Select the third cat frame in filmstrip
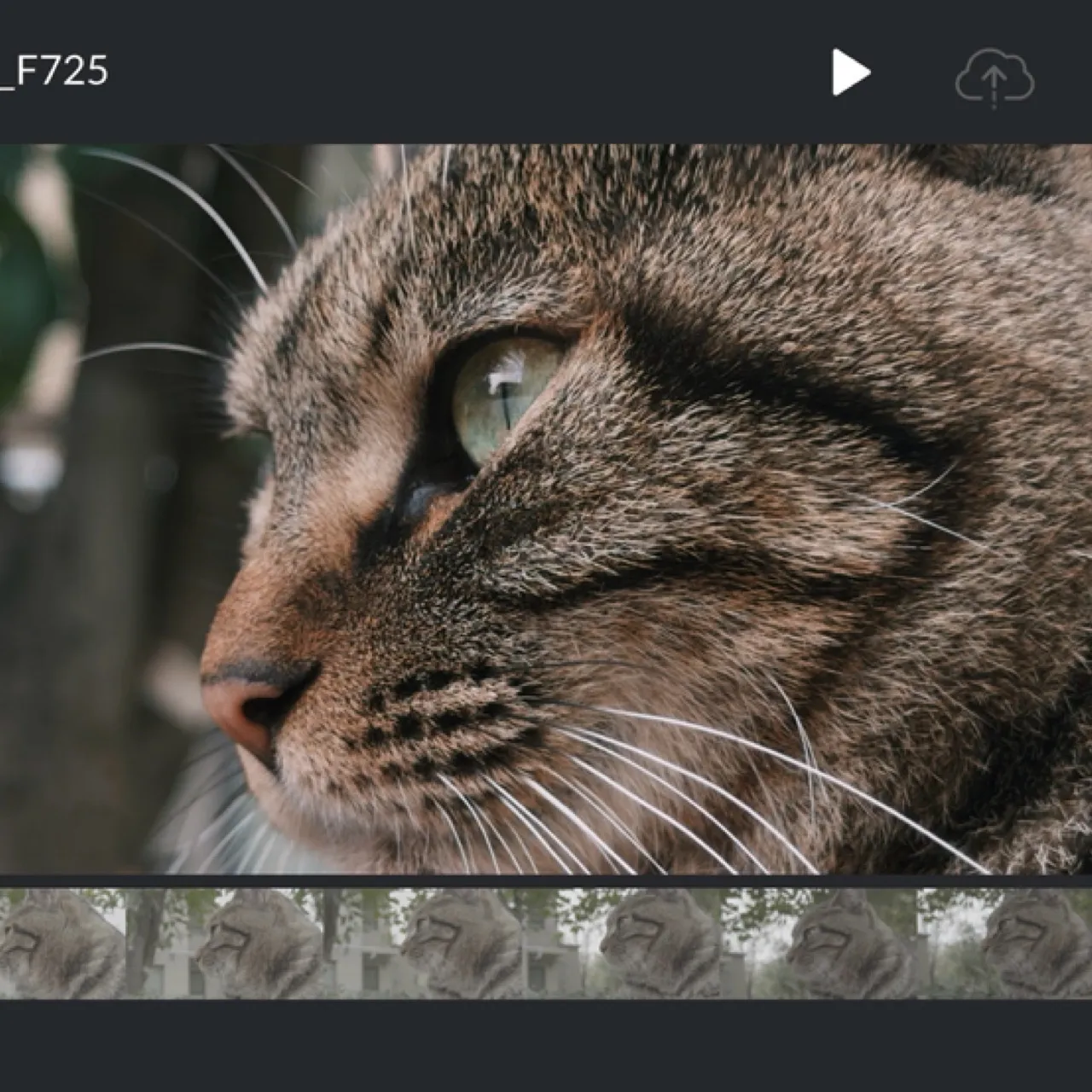 point(462,944)
